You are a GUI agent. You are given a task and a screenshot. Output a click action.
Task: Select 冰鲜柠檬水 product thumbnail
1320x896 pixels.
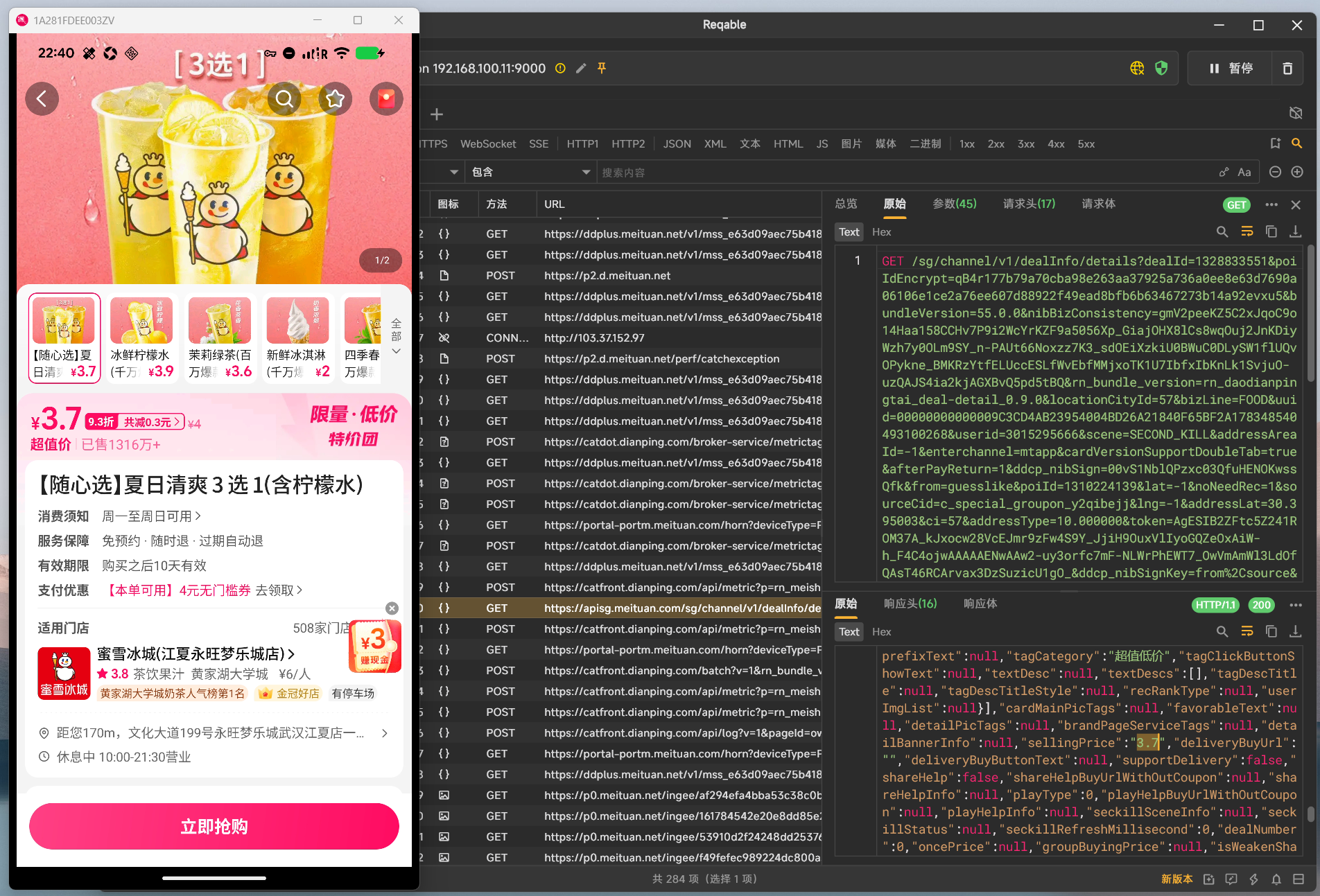coord(141,337)
